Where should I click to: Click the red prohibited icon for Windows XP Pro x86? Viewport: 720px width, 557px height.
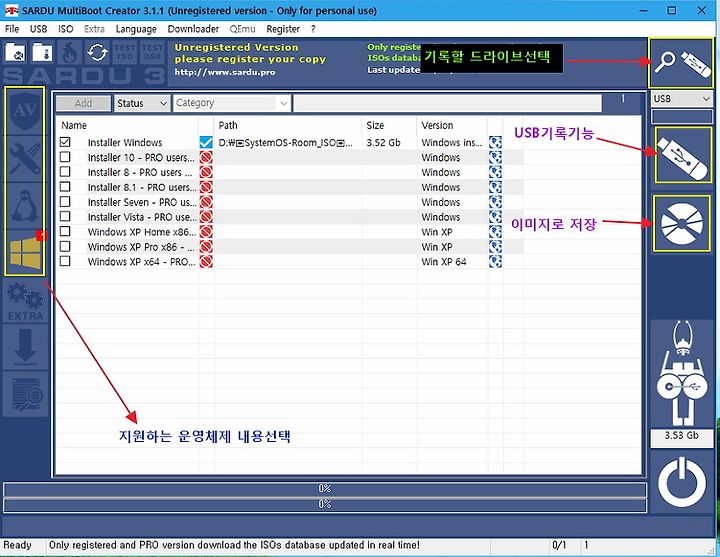click(x=206, y=247)
